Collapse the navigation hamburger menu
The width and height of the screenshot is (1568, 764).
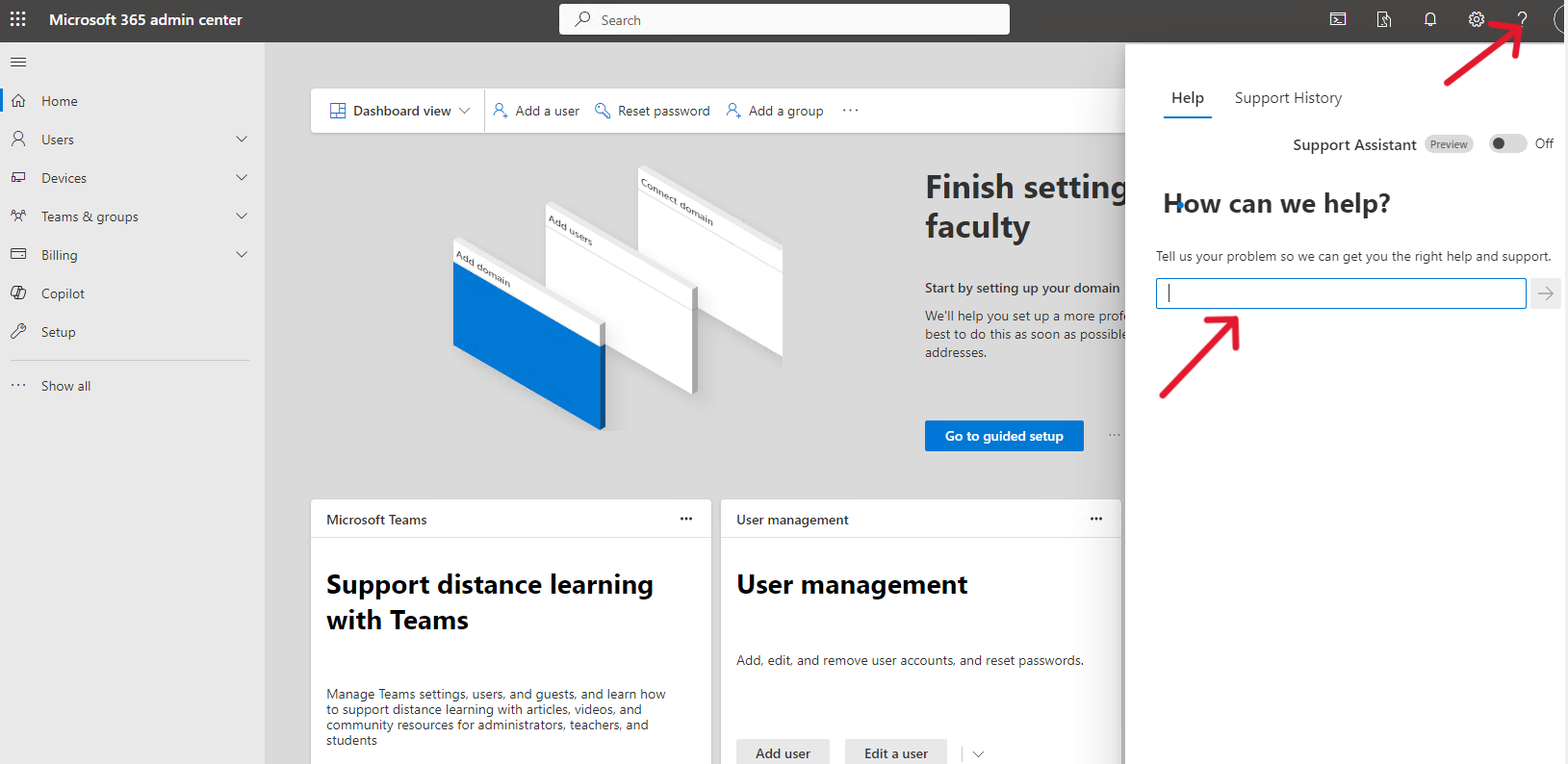[x=18, y=63]
